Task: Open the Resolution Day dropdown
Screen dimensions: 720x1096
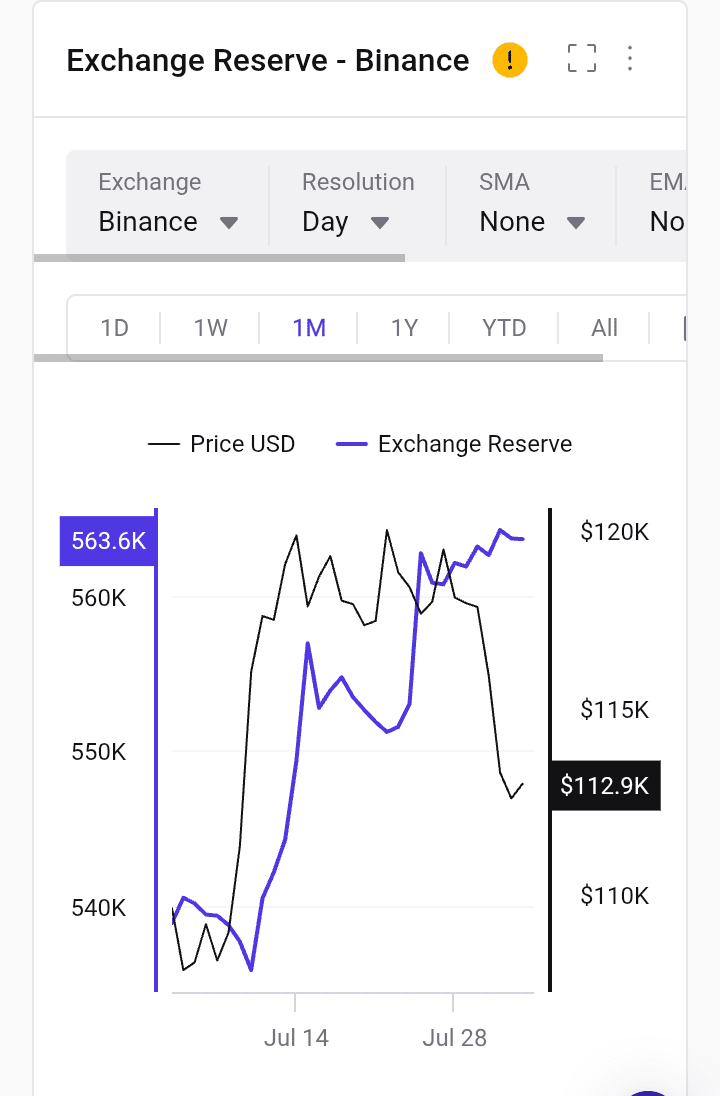Action: (x=345, y=204)
